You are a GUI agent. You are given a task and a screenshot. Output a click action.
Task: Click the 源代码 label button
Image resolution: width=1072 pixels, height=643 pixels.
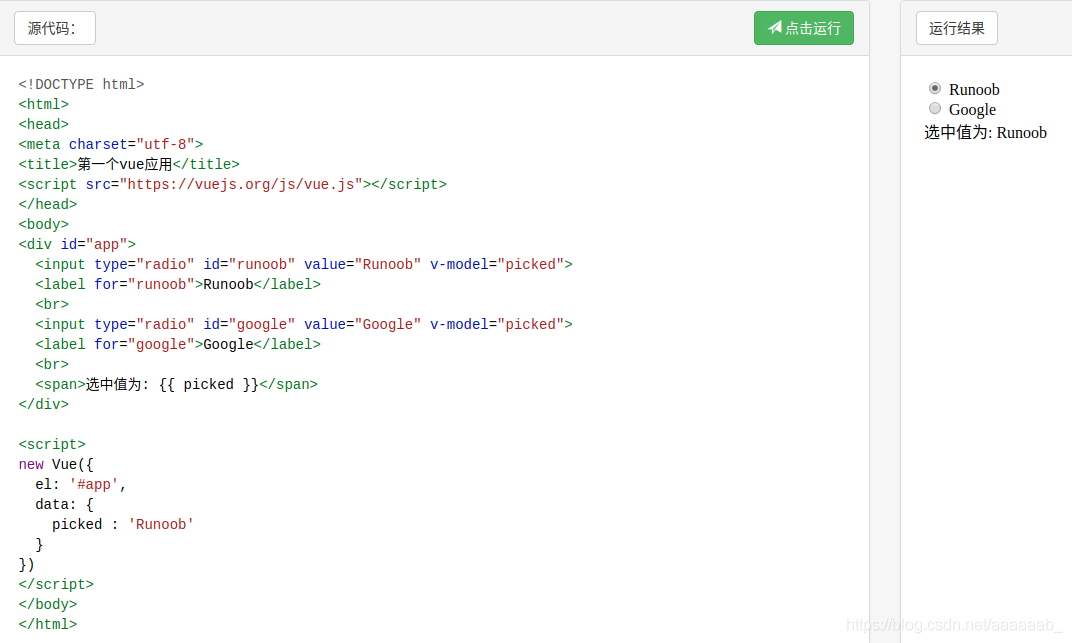point(55,28)
